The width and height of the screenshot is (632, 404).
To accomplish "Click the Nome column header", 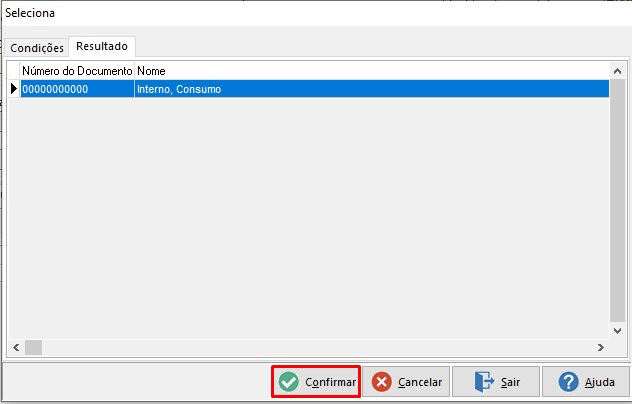I will 372,71.
